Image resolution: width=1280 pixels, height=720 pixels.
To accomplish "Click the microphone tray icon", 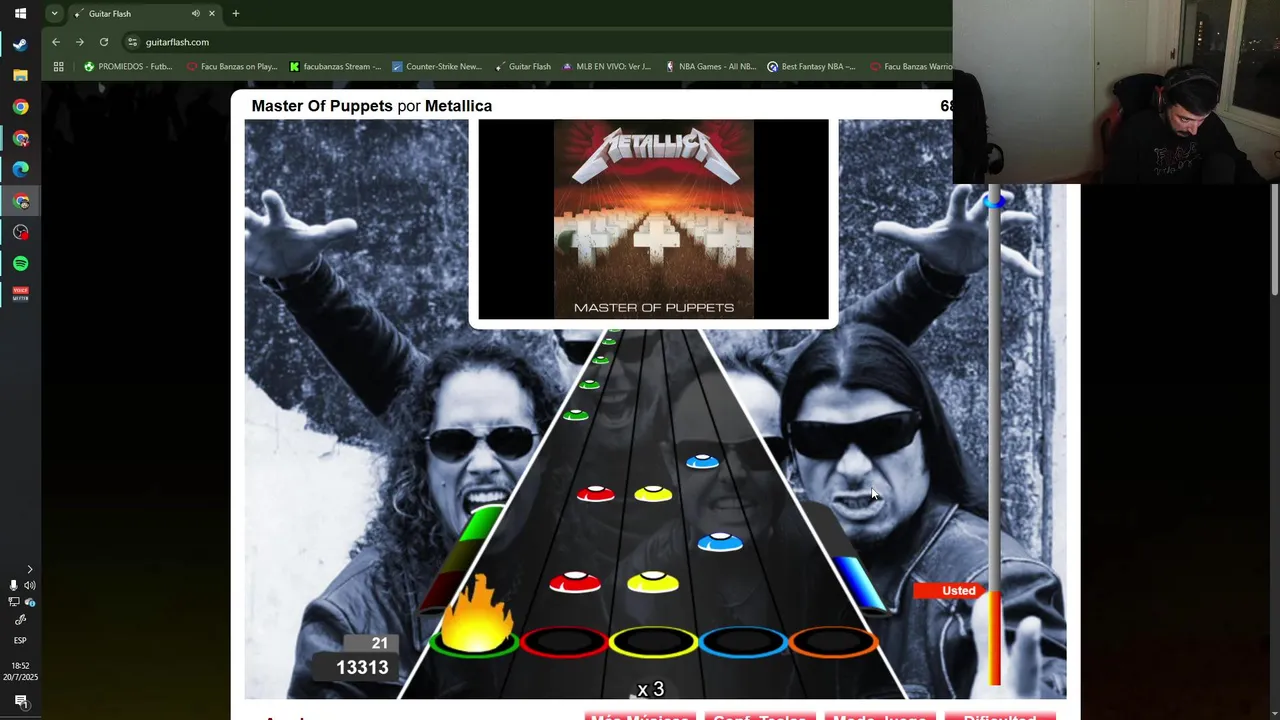I will [13, 585].
